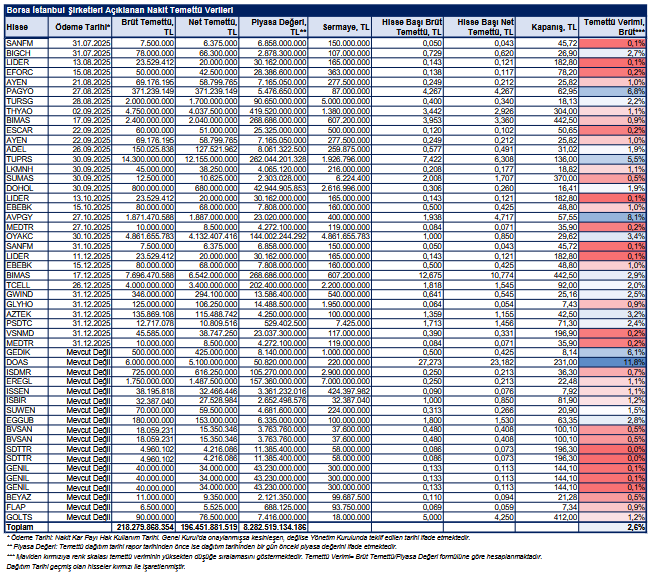The height and width of the screenshot is (573, 661).
Task: Click total net dividend 196.451.881.519
Action: (207, 527)
